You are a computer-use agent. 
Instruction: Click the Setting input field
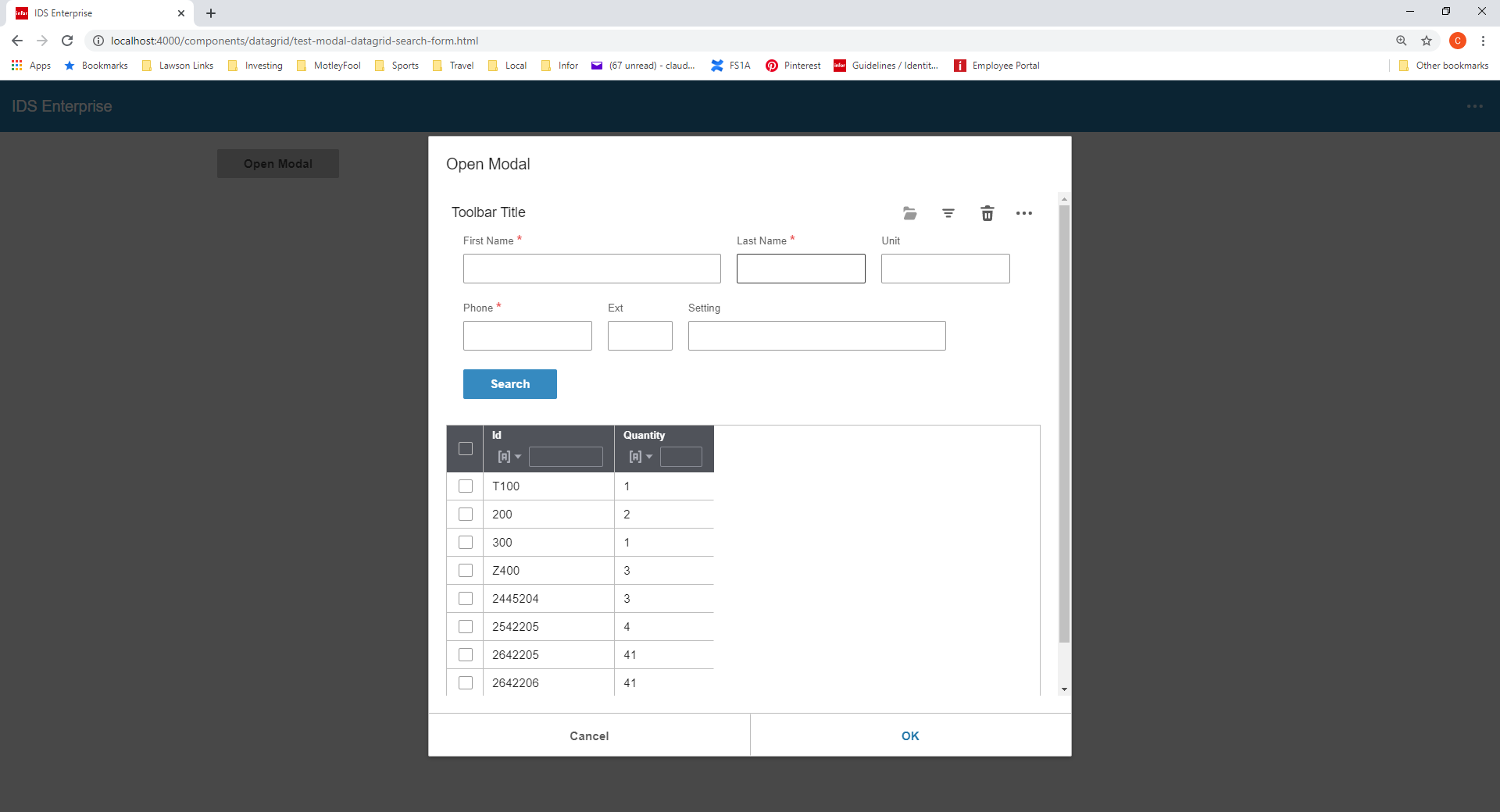[817, 336]
